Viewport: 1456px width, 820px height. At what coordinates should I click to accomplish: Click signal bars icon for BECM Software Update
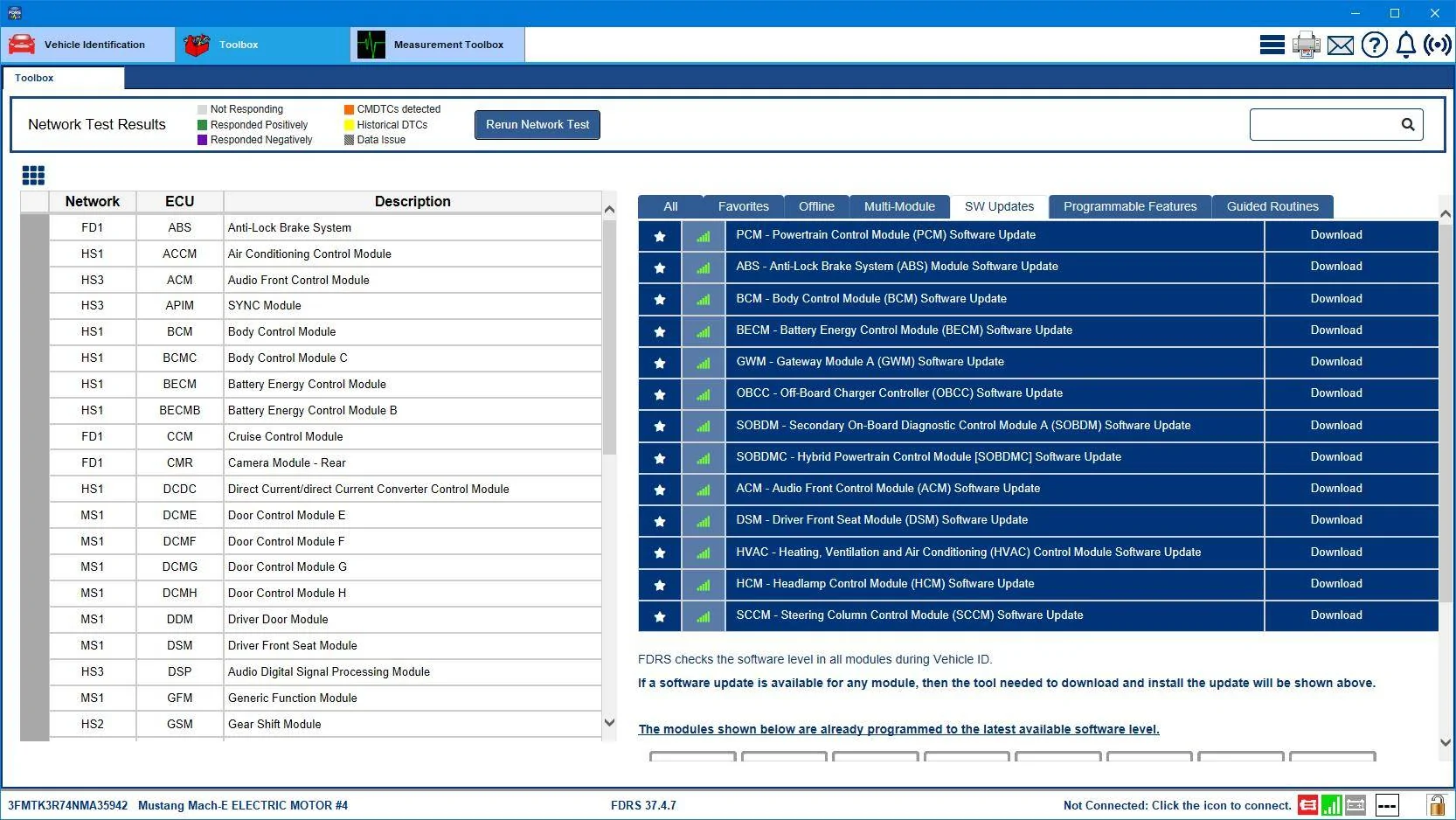[704, 331]
